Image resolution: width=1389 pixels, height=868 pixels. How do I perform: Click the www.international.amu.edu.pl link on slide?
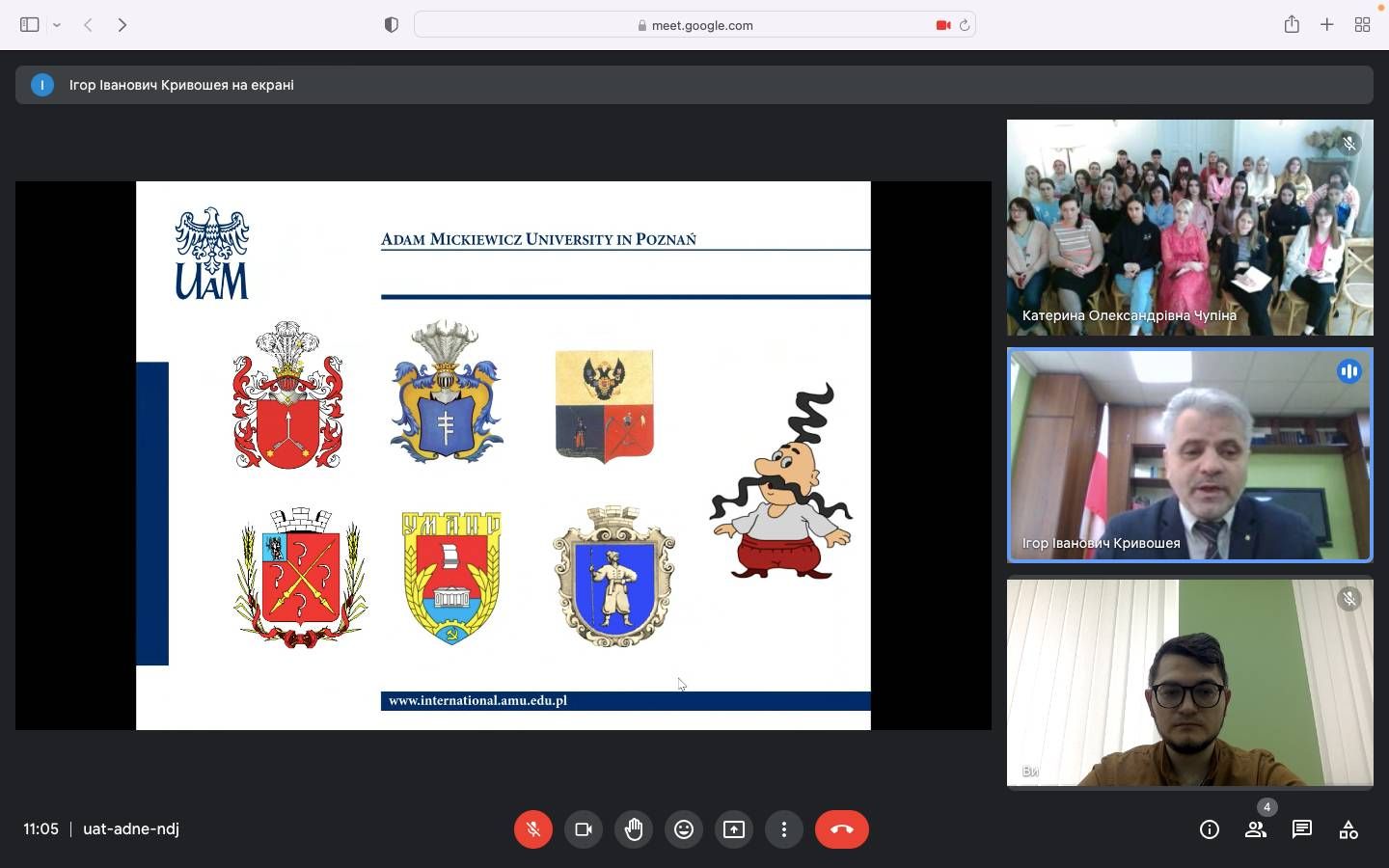click(477, 700)
